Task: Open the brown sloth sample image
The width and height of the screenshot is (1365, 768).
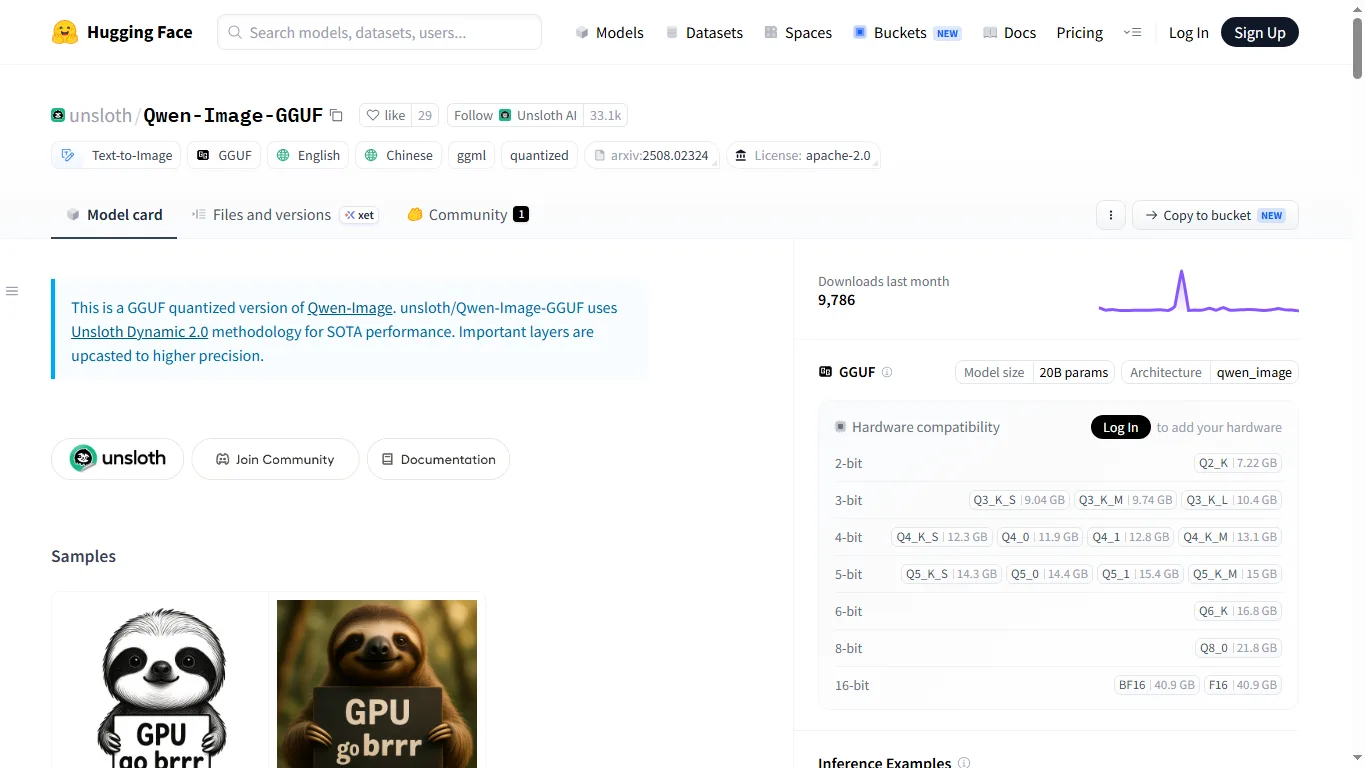Action: click(377, 684)
